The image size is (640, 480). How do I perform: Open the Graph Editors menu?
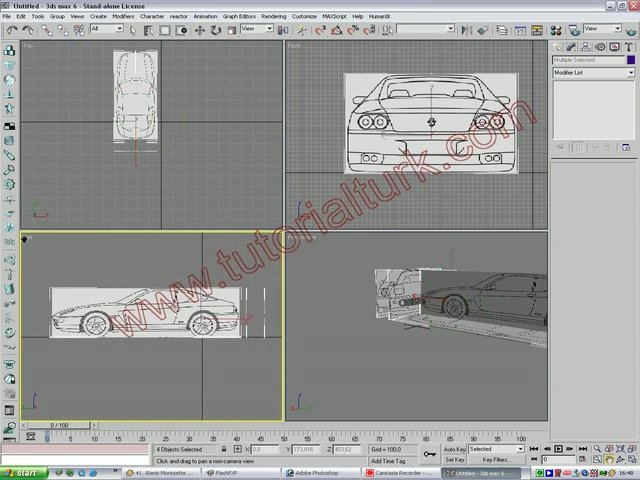(x=239, y=17)
